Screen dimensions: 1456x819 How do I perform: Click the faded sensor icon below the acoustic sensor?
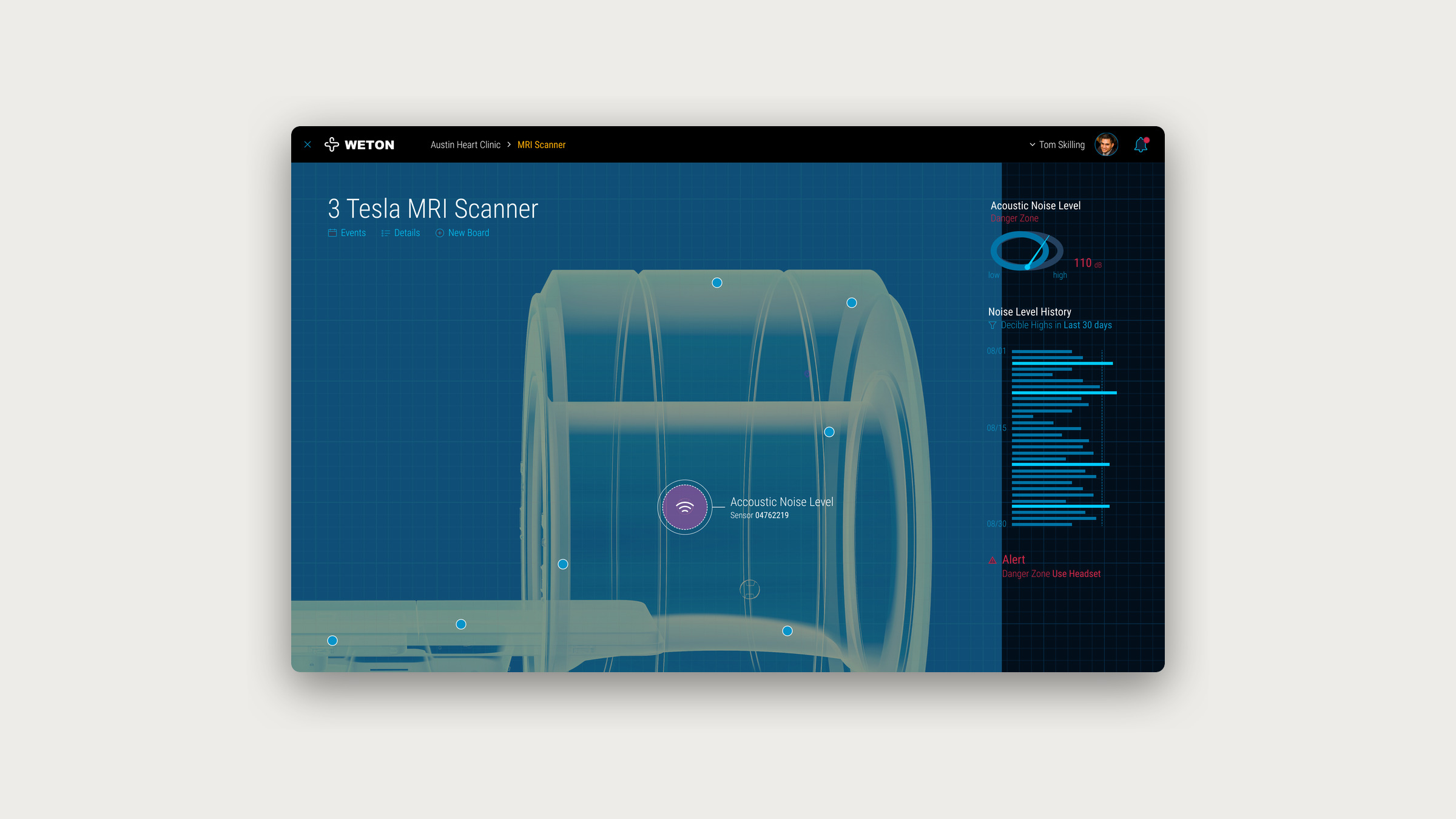(750, 589)
